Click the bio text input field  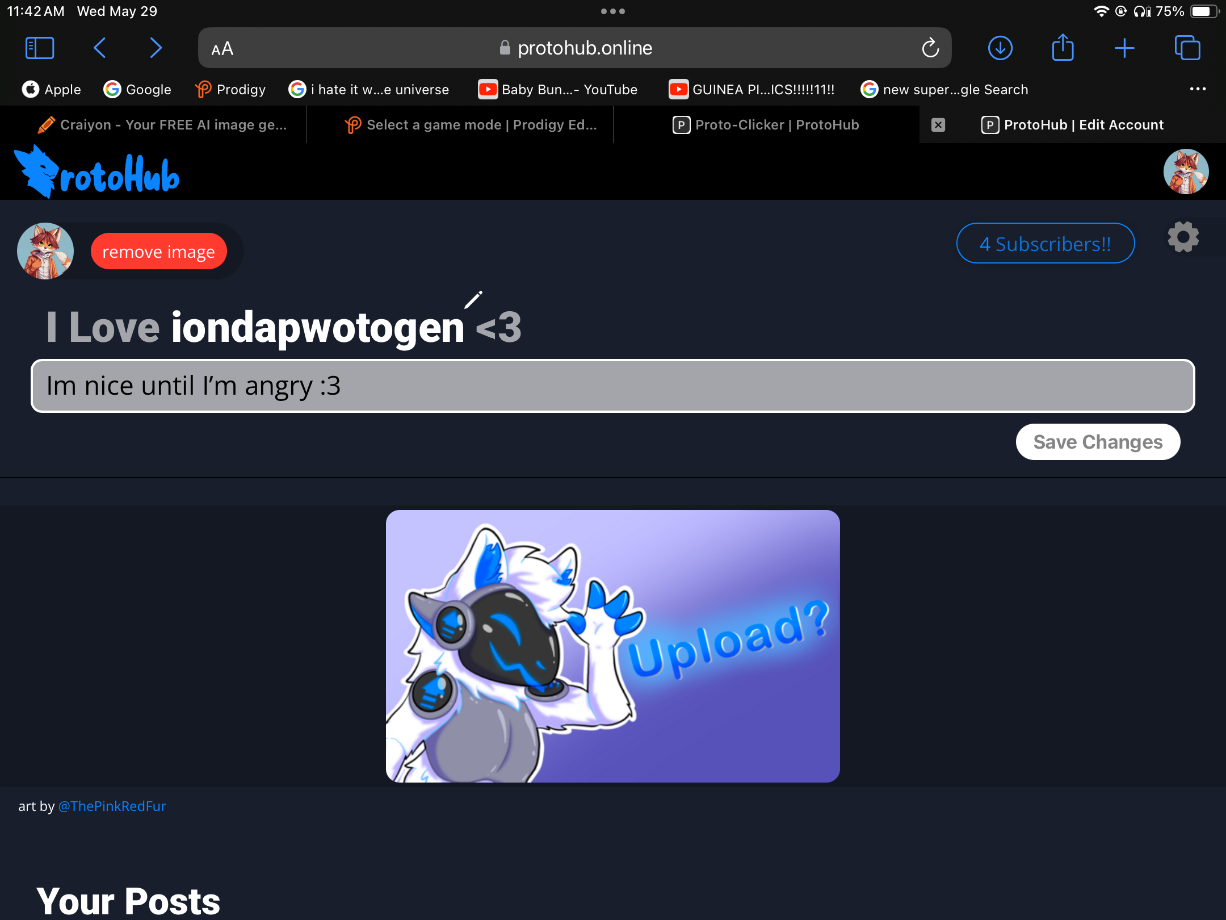[x=613, y=386]
